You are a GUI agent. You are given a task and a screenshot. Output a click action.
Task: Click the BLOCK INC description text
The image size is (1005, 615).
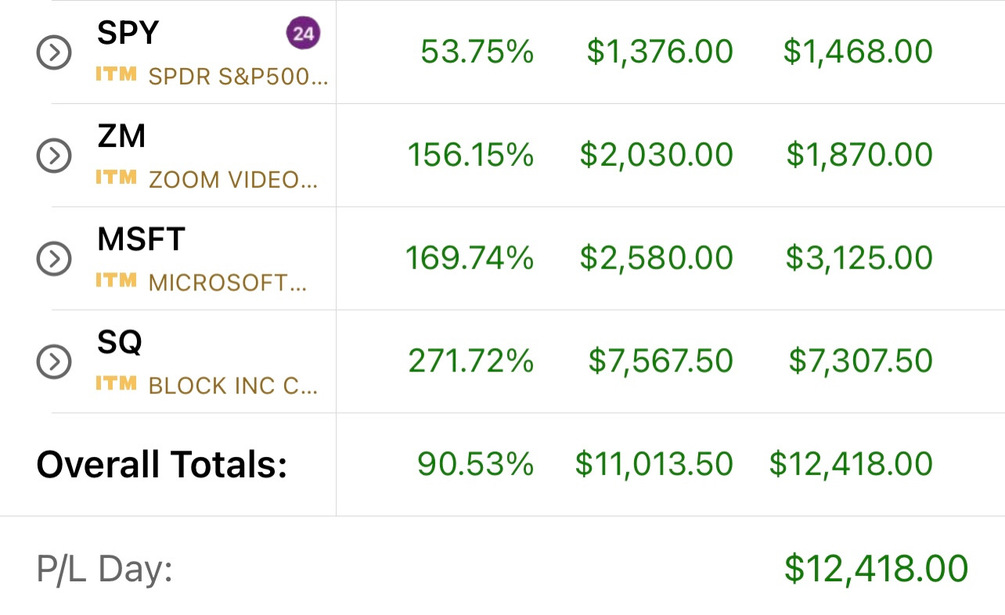coord(233,386)
